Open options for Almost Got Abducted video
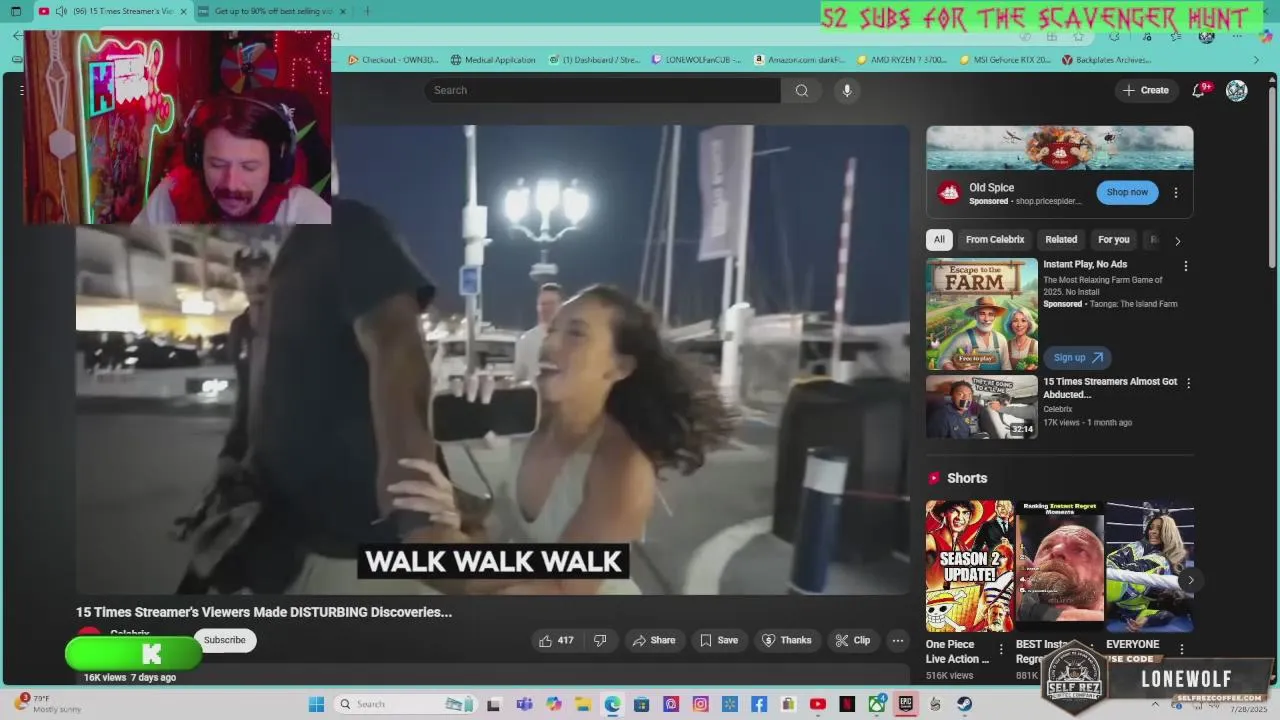Image resolution: width=1280 pixels, height=720 pixels. click(x=1188, y=383)
